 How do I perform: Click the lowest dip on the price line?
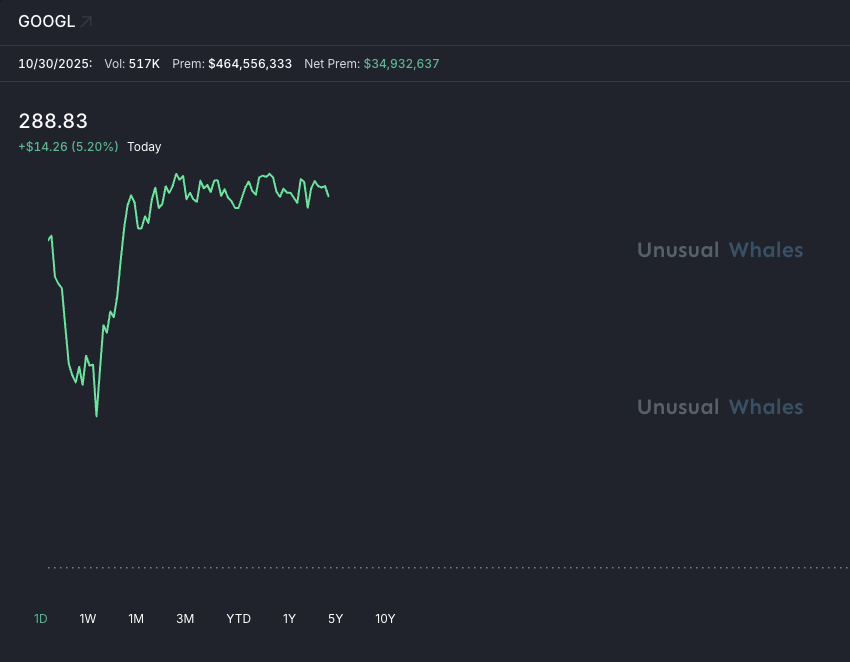coord(96,415)
